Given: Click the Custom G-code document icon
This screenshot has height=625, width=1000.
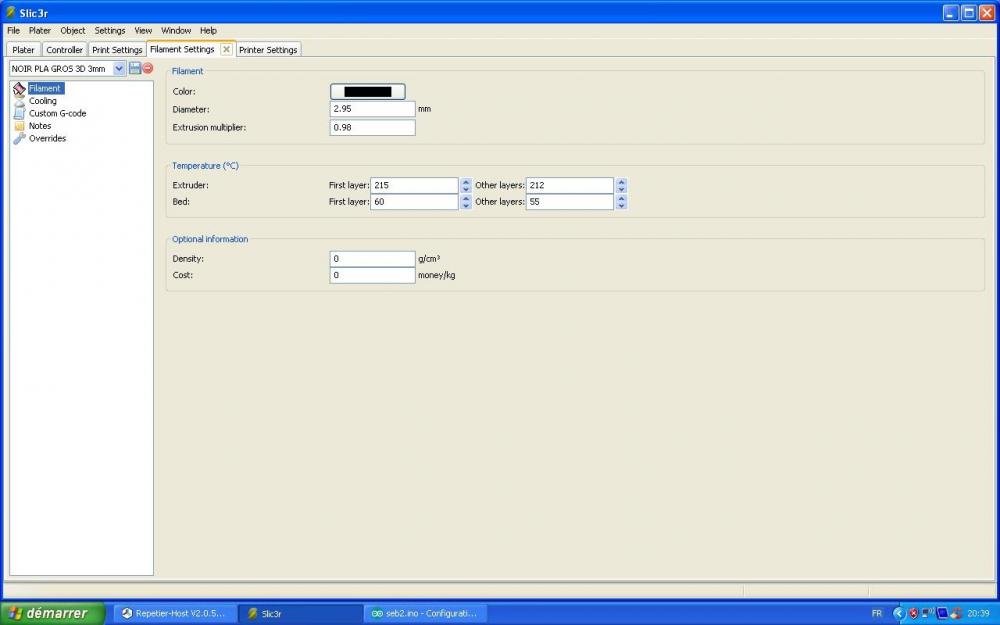Looking at the screenshot, I should click(19, 114).
